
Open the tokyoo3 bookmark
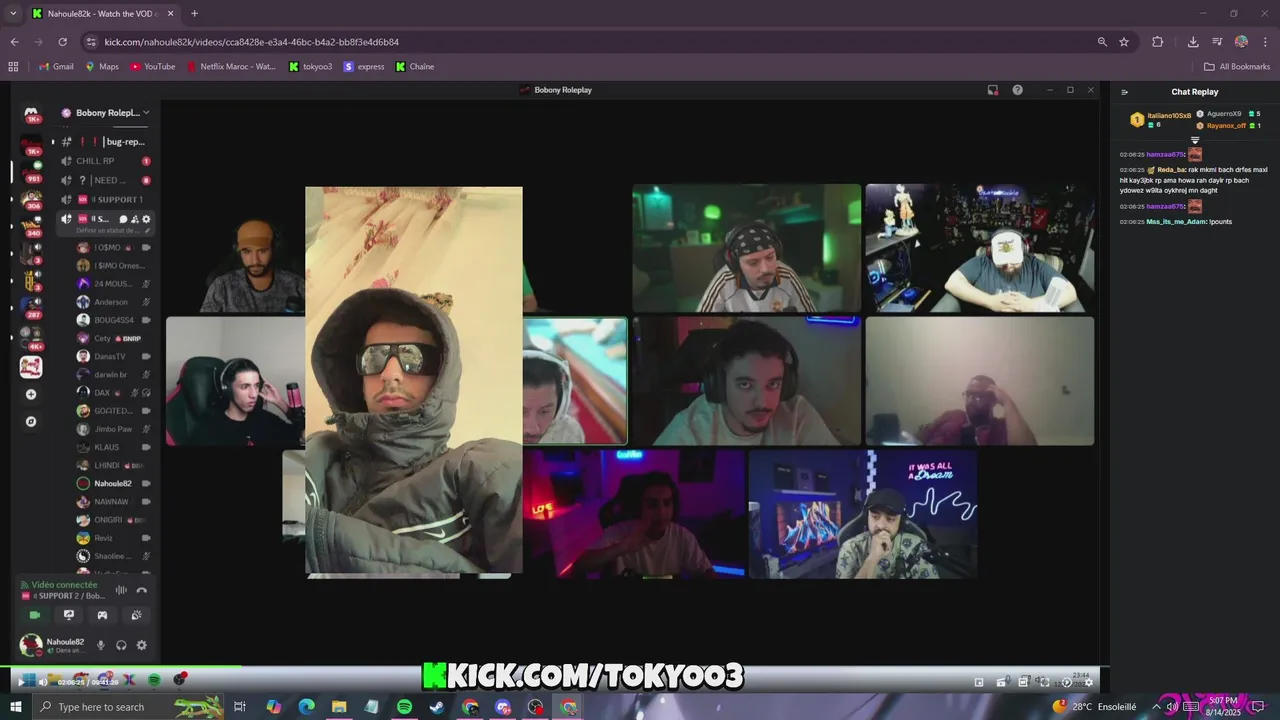(310, 67)
